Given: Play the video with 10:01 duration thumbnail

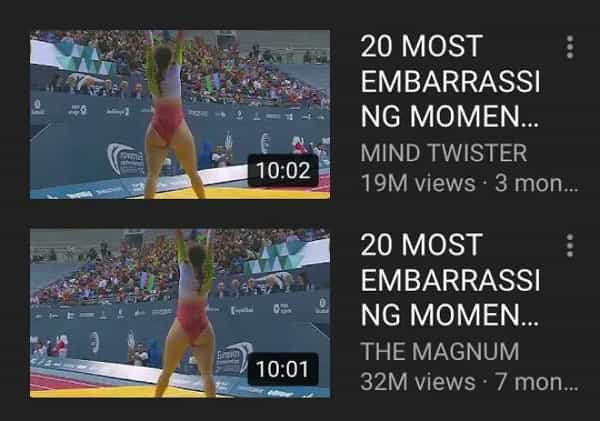Looking at the screenshot, I should coord(180,313).
